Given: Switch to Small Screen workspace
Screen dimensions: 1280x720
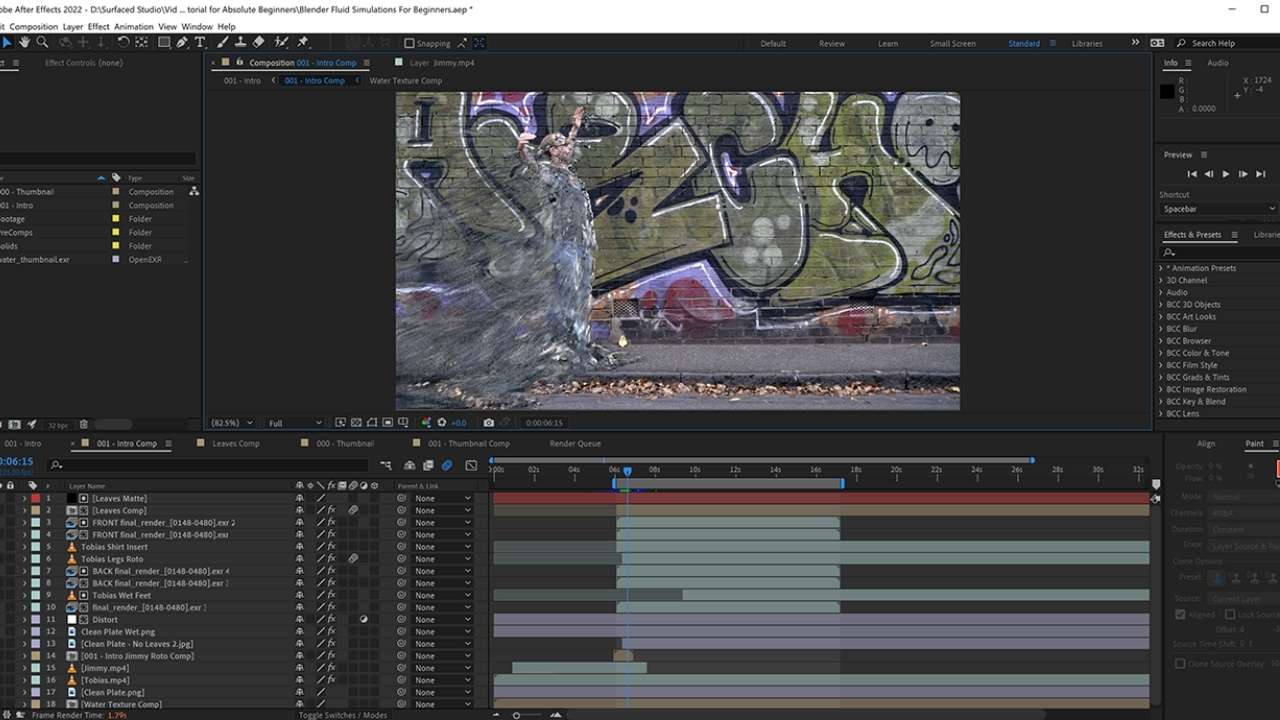Looking at the screenshot, I should (953, 43).
